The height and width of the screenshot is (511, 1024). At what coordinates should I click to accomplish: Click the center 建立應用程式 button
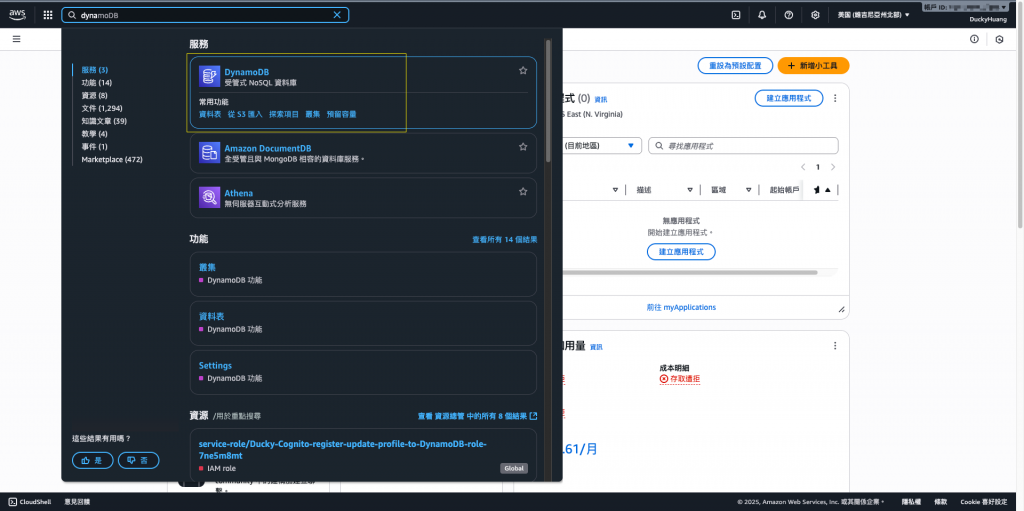(681, 252)
